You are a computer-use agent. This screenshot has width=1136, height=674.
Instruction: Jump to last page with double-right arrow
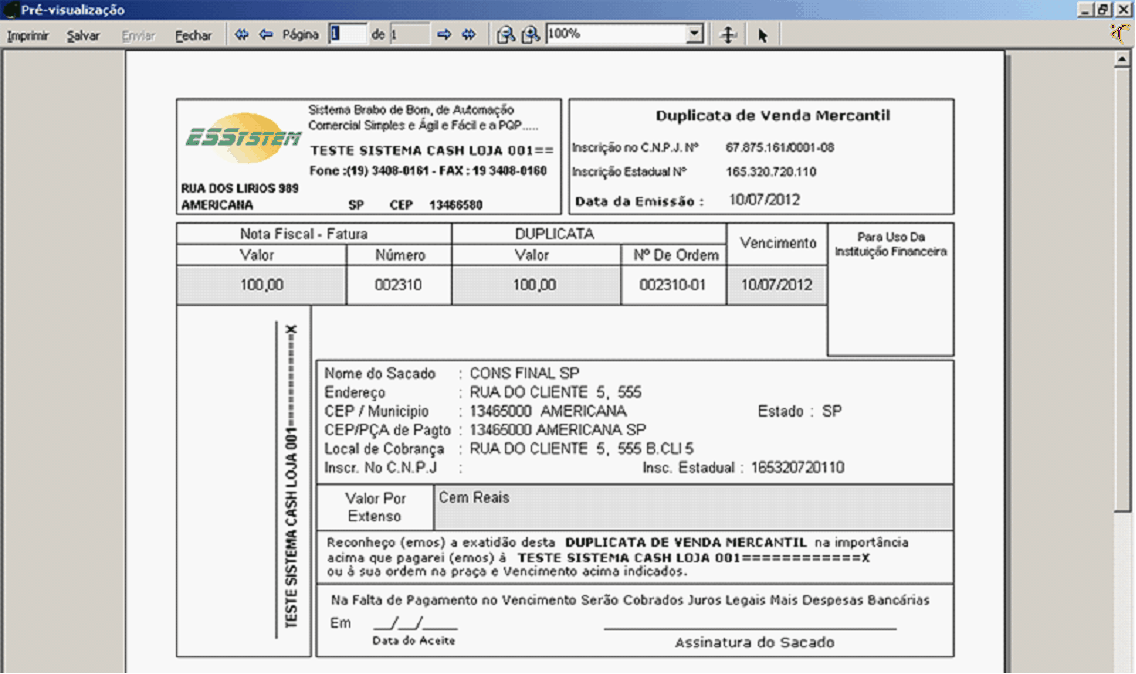[468, 34]
